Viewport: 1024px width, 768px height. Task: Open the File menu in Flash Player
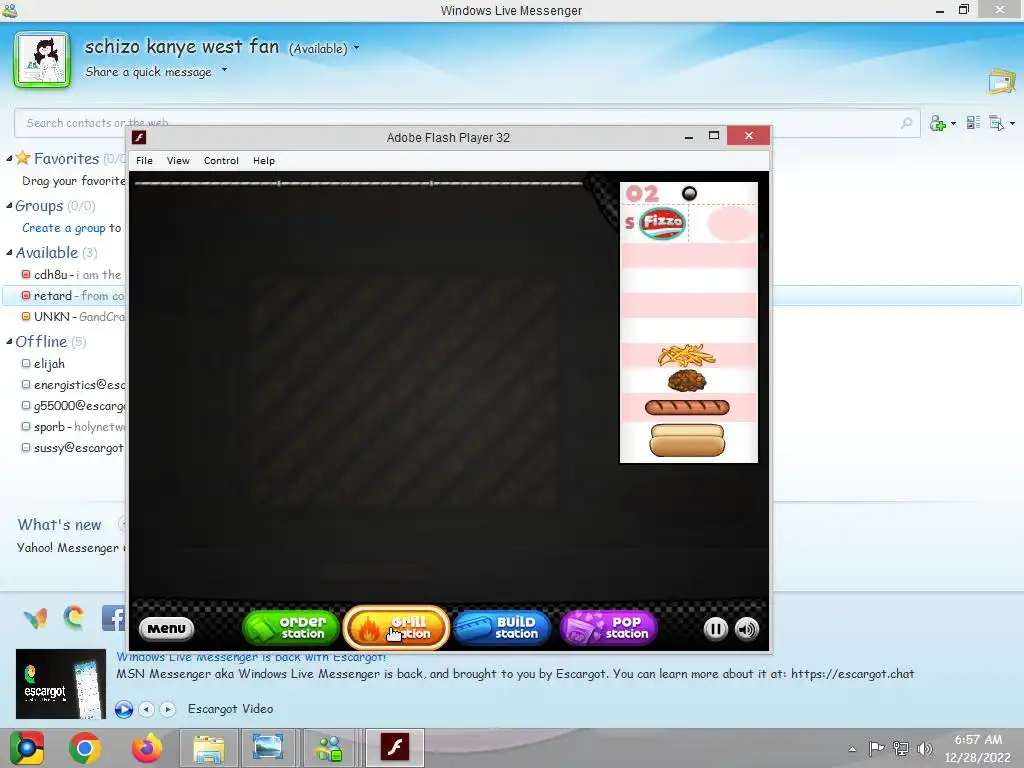[144, 161]
